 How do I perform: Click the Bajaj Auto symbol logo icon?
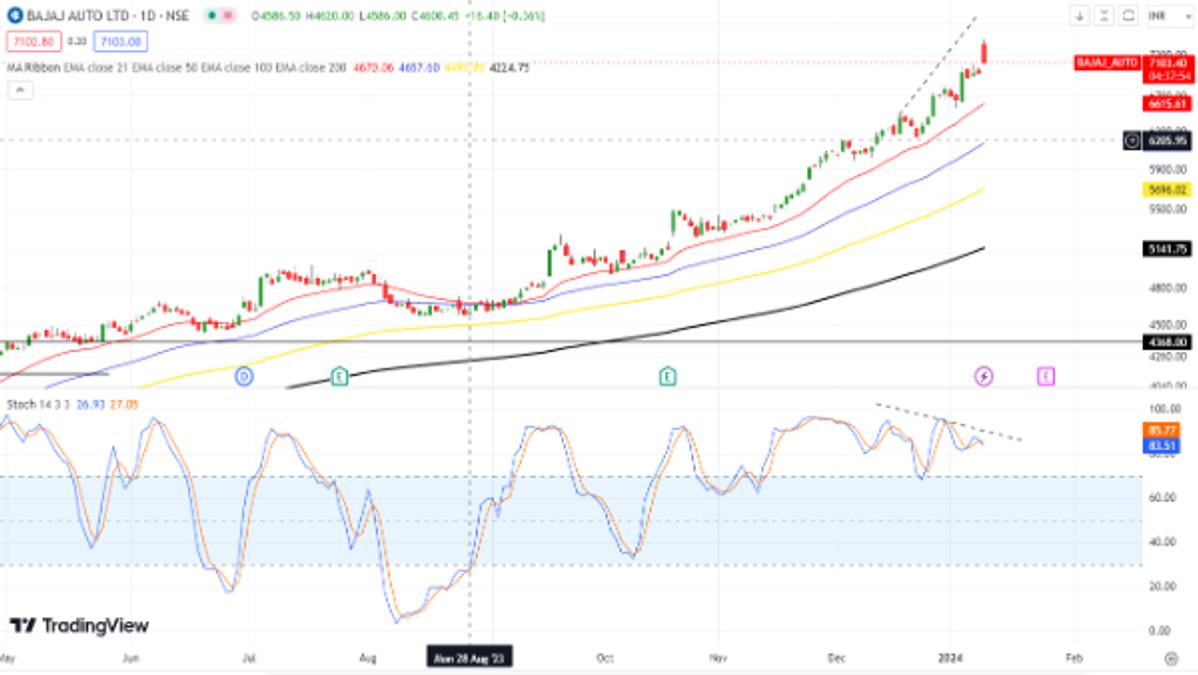point(15,15)
